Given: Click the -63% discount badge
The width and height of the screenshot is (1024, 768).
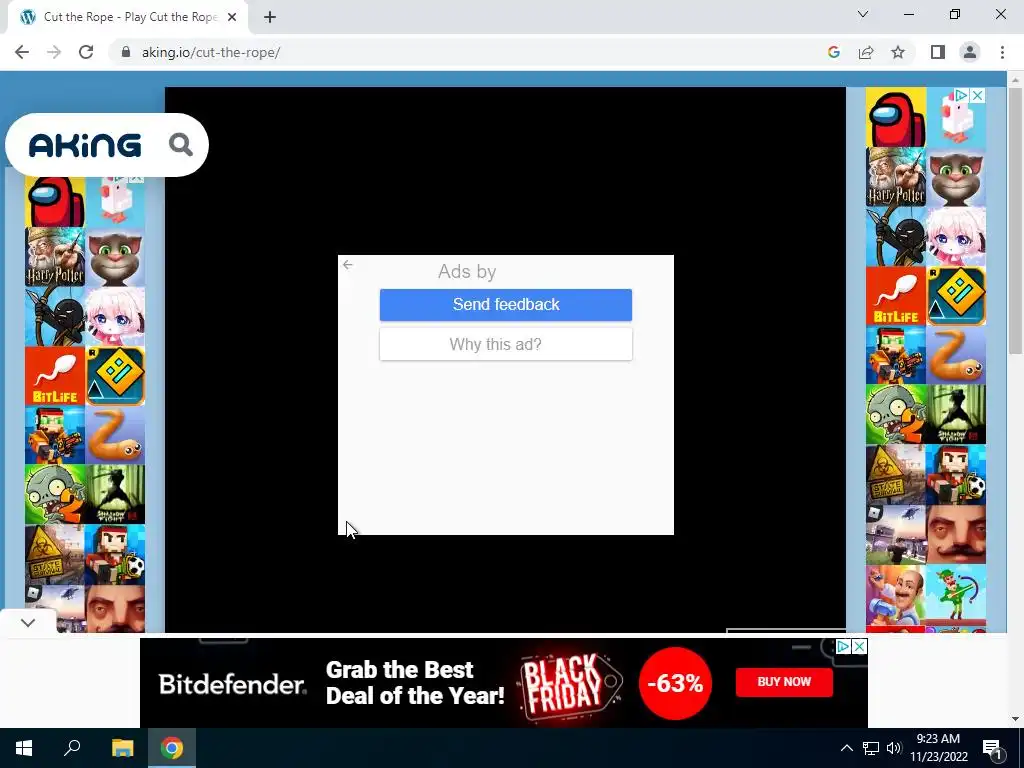Looking at the screenshot, I should (675, 683).
